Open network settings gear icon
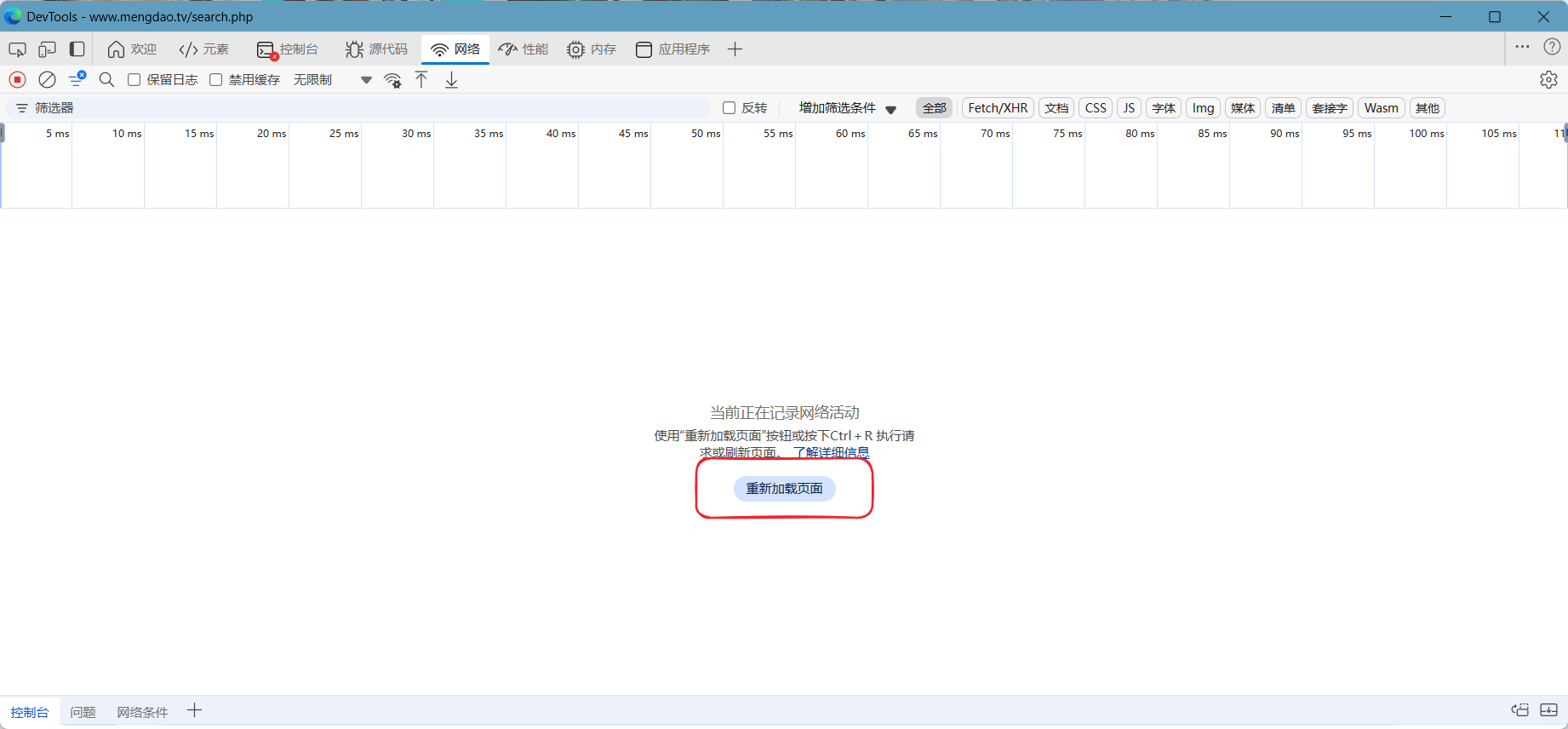Image resolution: width=1568 pixels, height=729 pixels. pyautogui.click(x=1548, y=79)
